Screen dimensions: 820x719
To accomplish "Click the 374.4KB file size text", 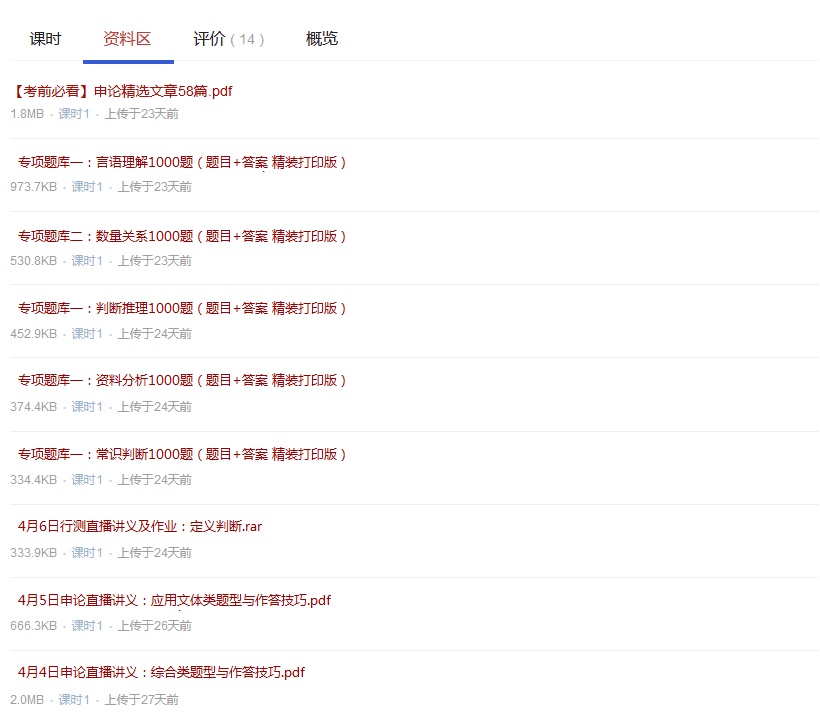I will 33,407.
